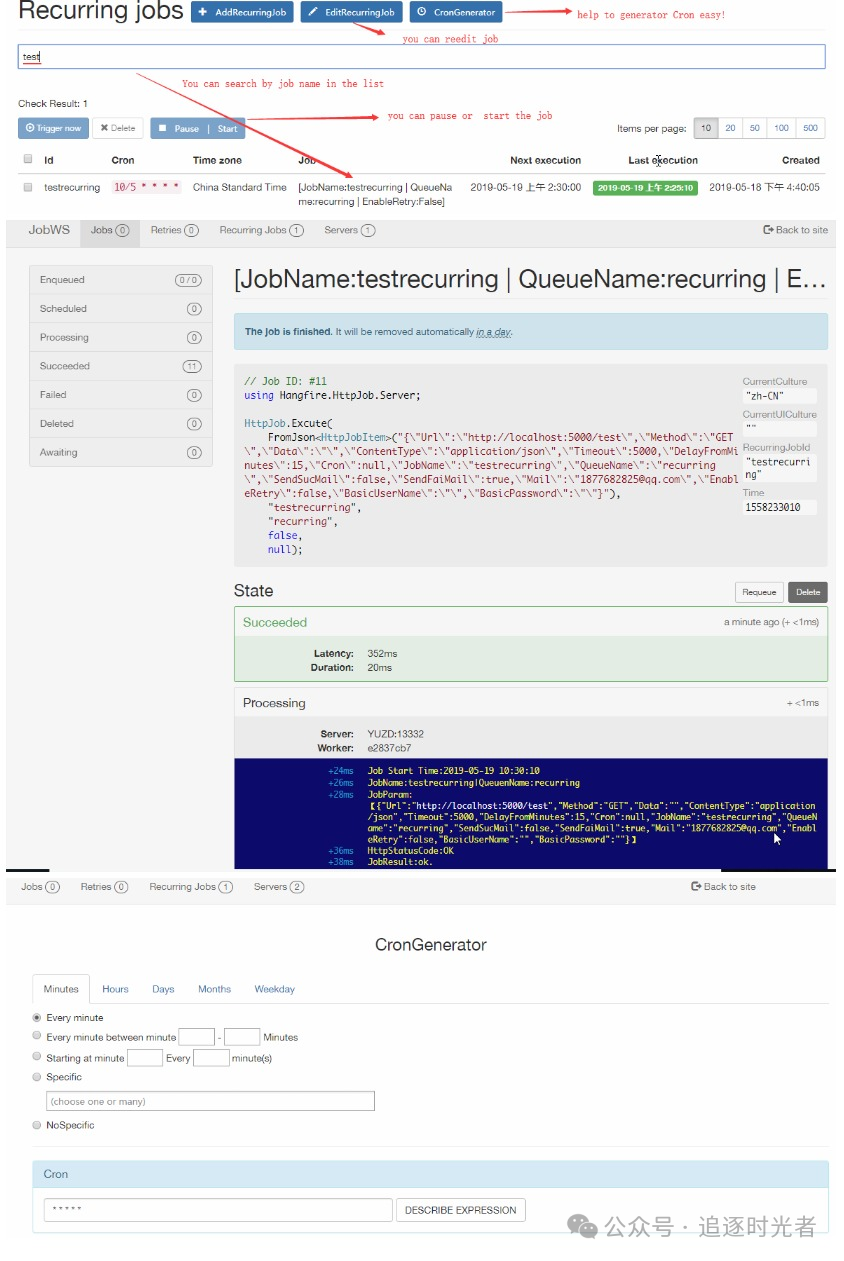Viewport: 844px width, 1261px height.
Task: Switch to the Hours tab
Action: (x=115, y=989)
